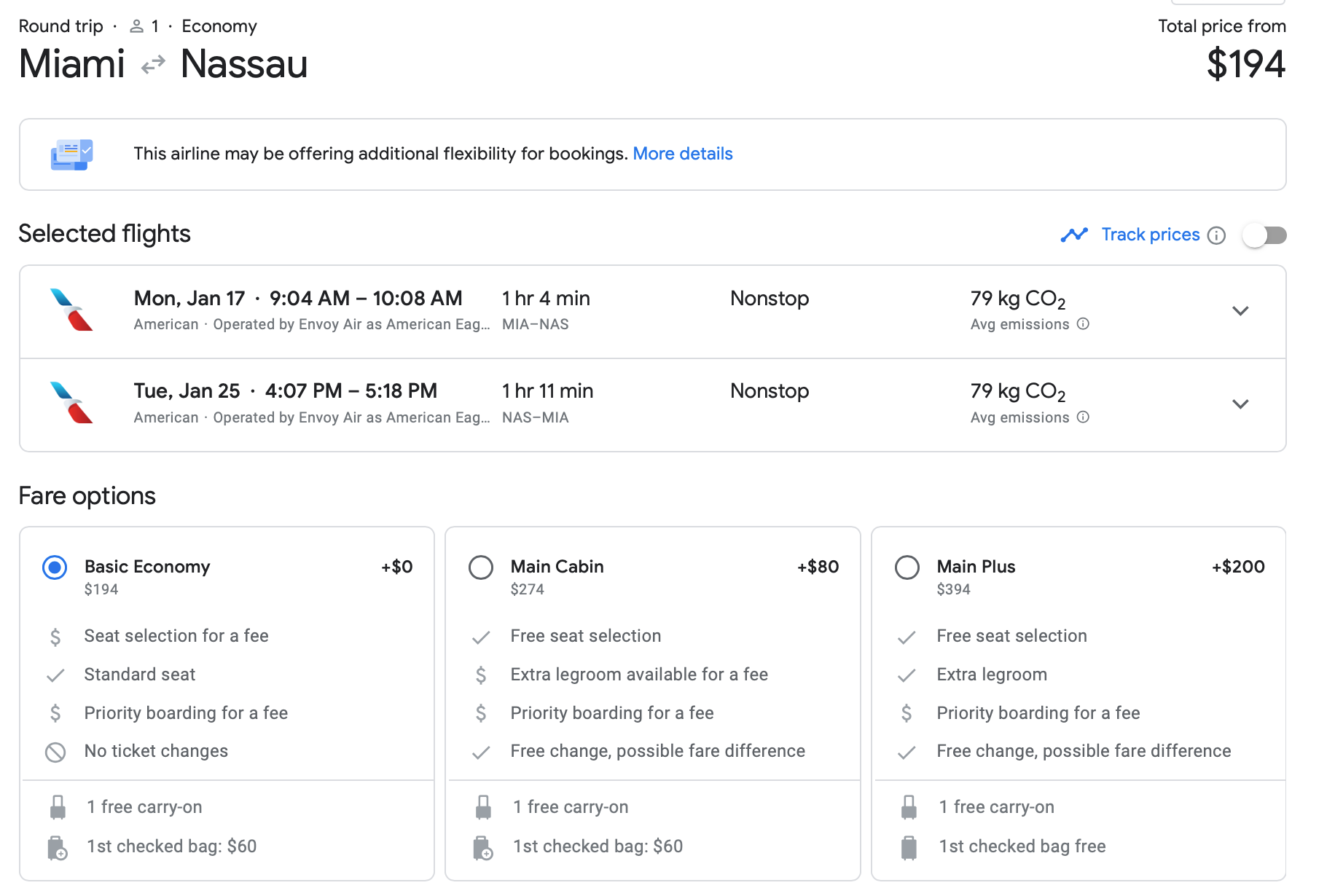Viewport: 1335px width, 896px height.
Task: Click the round trip swap arrows icon
Action: pyautogui.click(x=153, y=66)
